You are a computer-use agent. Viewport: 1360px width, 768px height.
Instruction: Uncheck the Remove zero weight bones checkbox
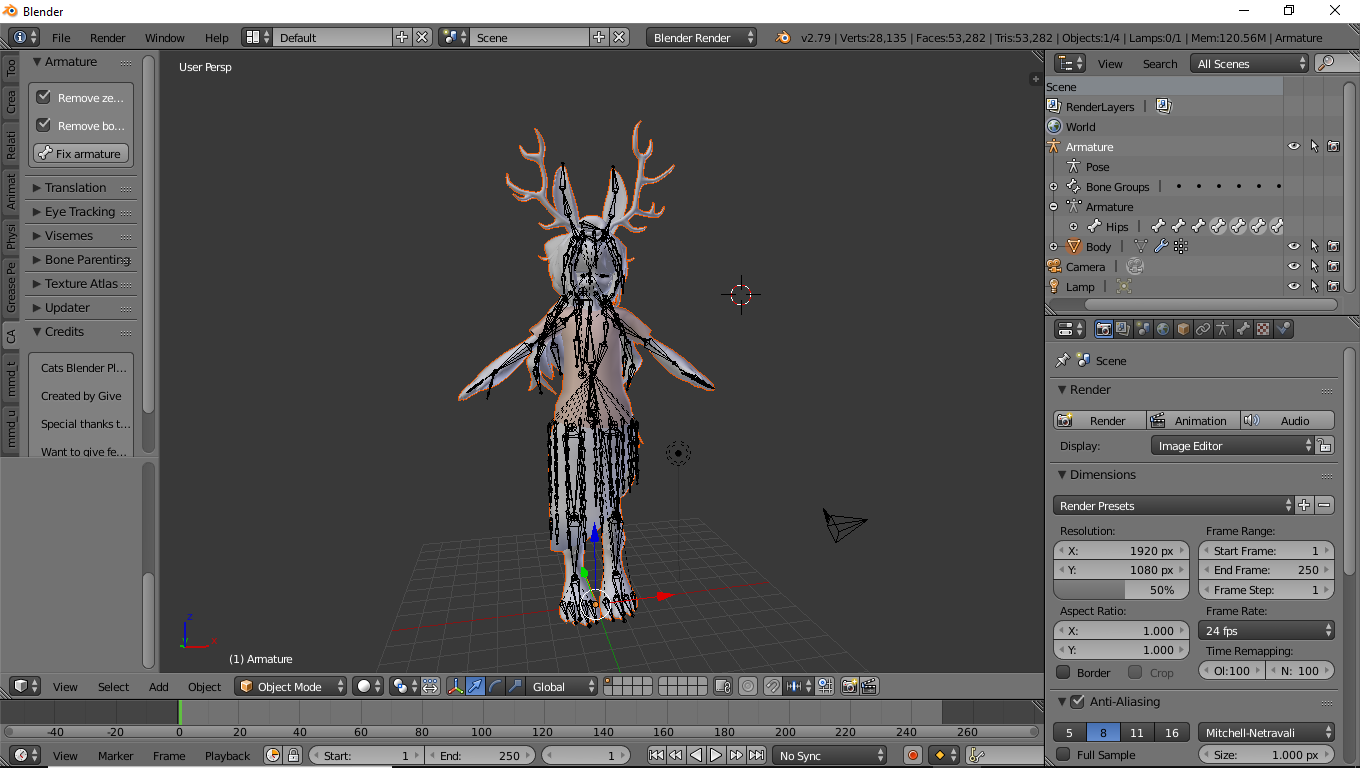tap(44, 97)
